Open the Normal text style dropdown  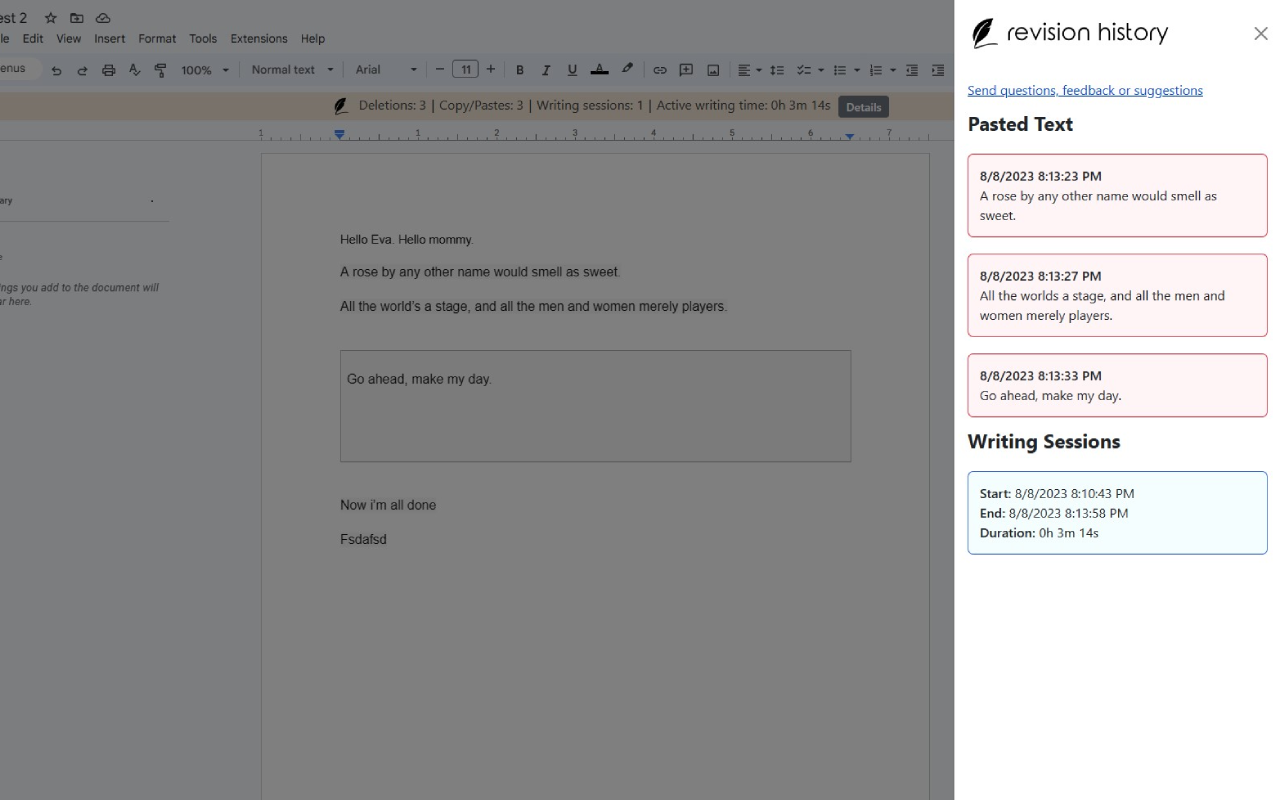click(x=292, y=70)
